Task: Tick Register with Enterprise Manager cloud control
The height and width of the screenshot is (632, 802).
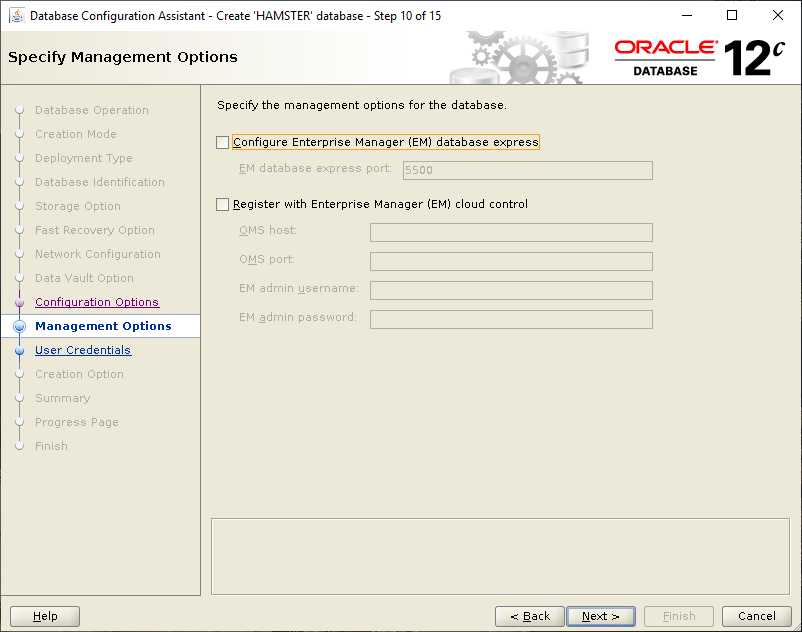Action: (x=222, y=205)
